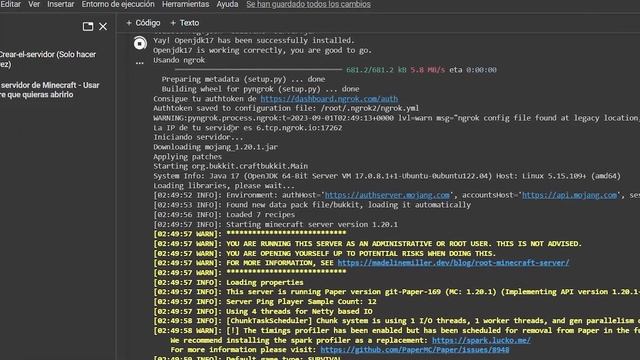Open the api.mojang.com link
This screenshot has width=640, height=360.
tap(569, 195)
